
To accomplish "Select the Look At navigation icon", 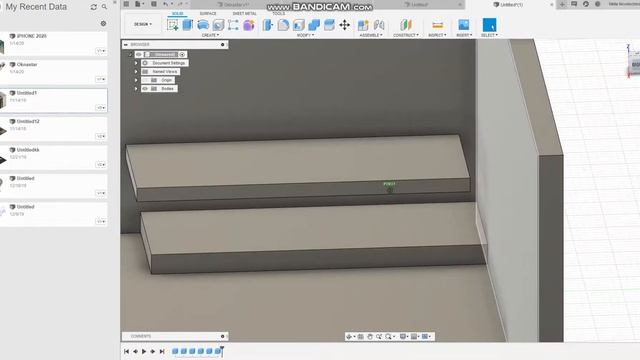I will pyautogui.click(x=360, y=336).
